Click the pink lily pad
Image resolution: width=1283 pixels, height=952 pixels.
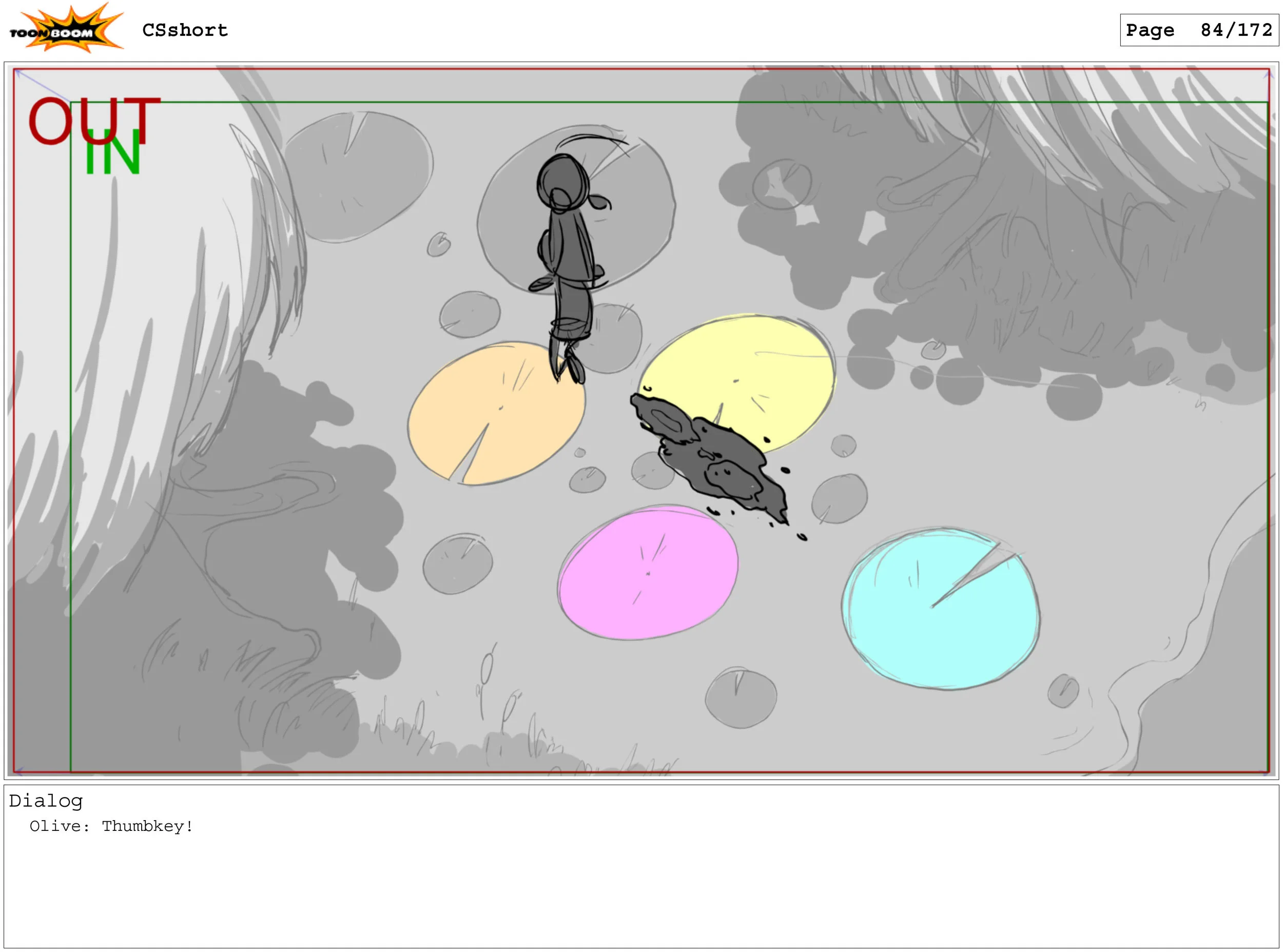[x=648, y=572]
